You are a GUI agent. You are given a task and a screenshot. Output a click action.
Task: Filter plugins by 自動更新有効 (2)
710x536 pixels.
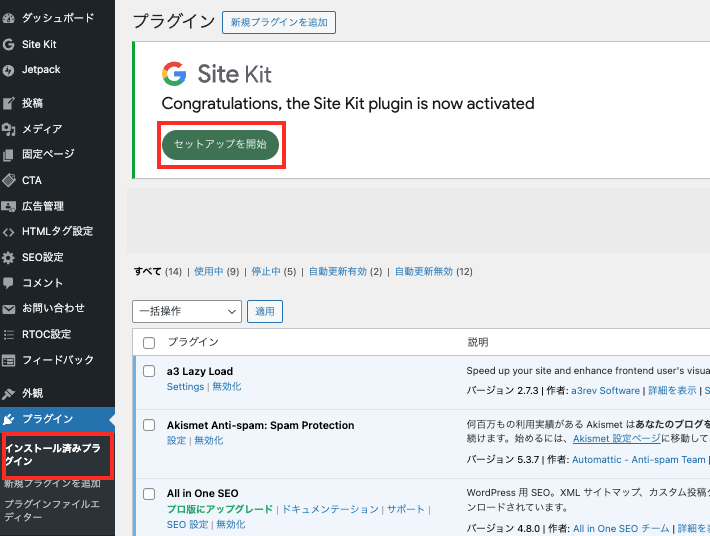(x=345, y=272)
